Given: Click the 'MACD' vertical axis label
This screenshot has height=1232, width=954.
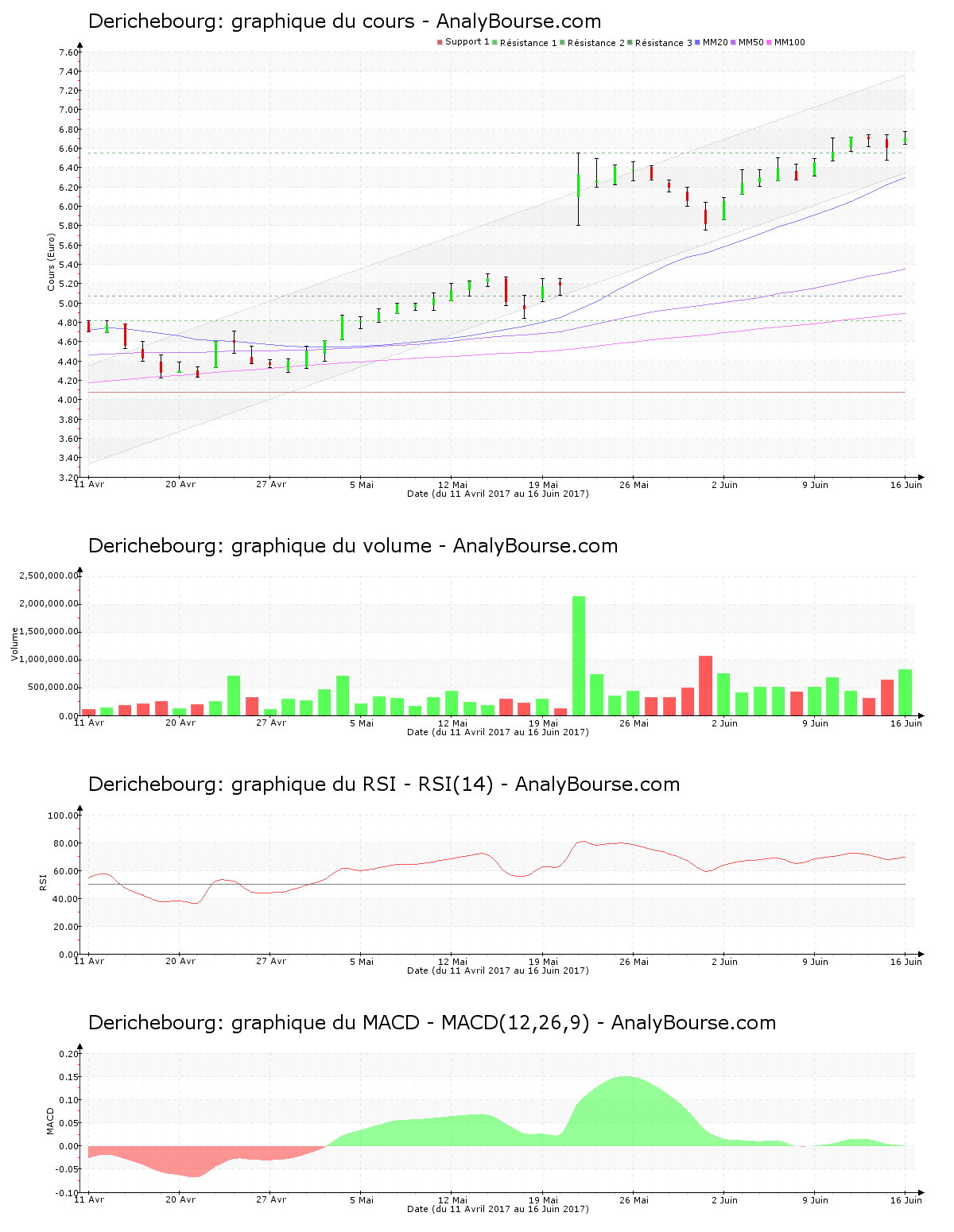Looking at the screenshot, I should point(51,1121).
